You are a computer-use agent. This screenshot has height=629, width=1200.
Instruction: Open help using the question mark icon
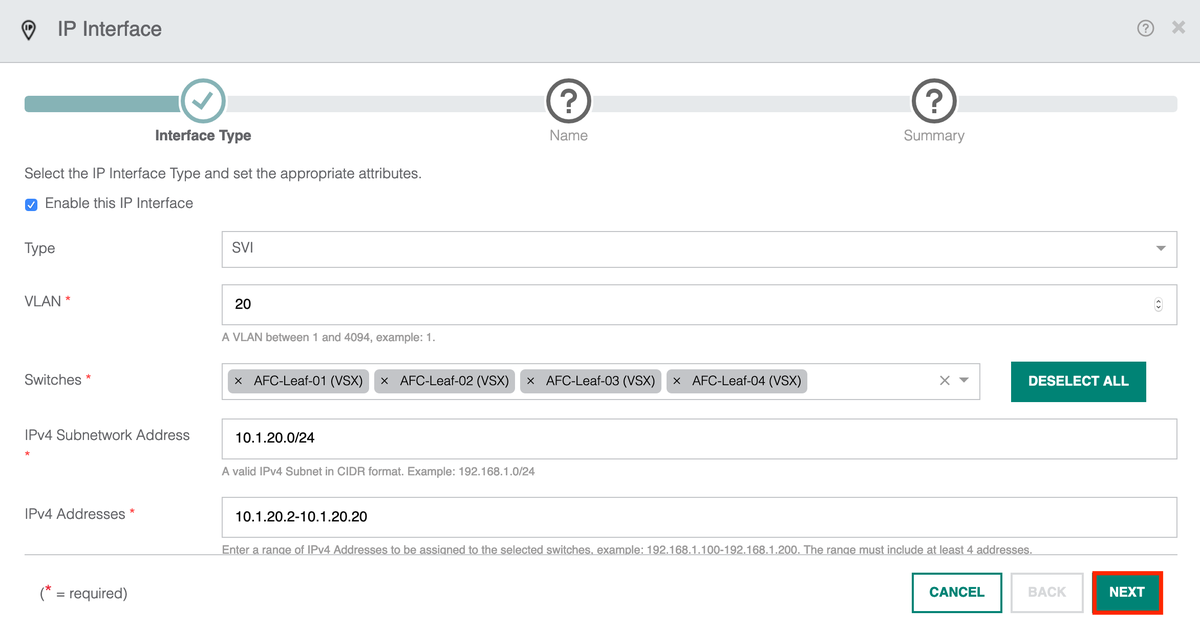pos(1145,28)
